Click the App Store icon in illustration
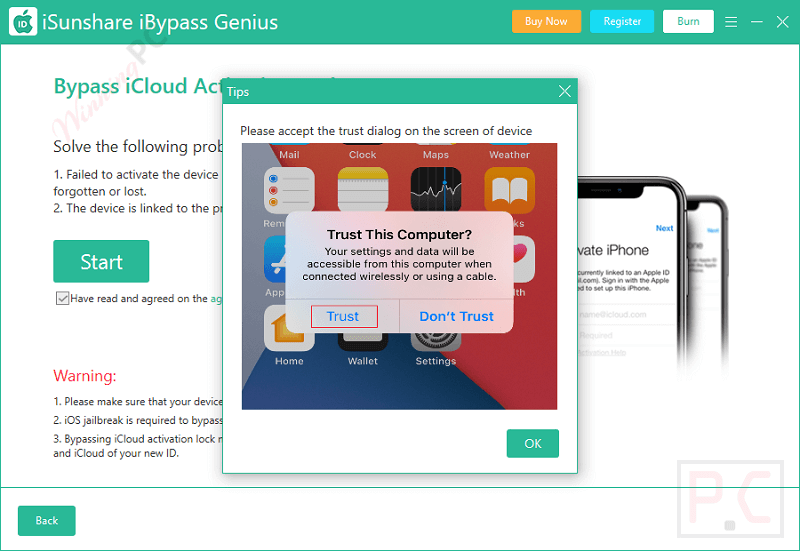Image resolution: width=800 pixels, height=551 pixels. (x=275, y=259)
